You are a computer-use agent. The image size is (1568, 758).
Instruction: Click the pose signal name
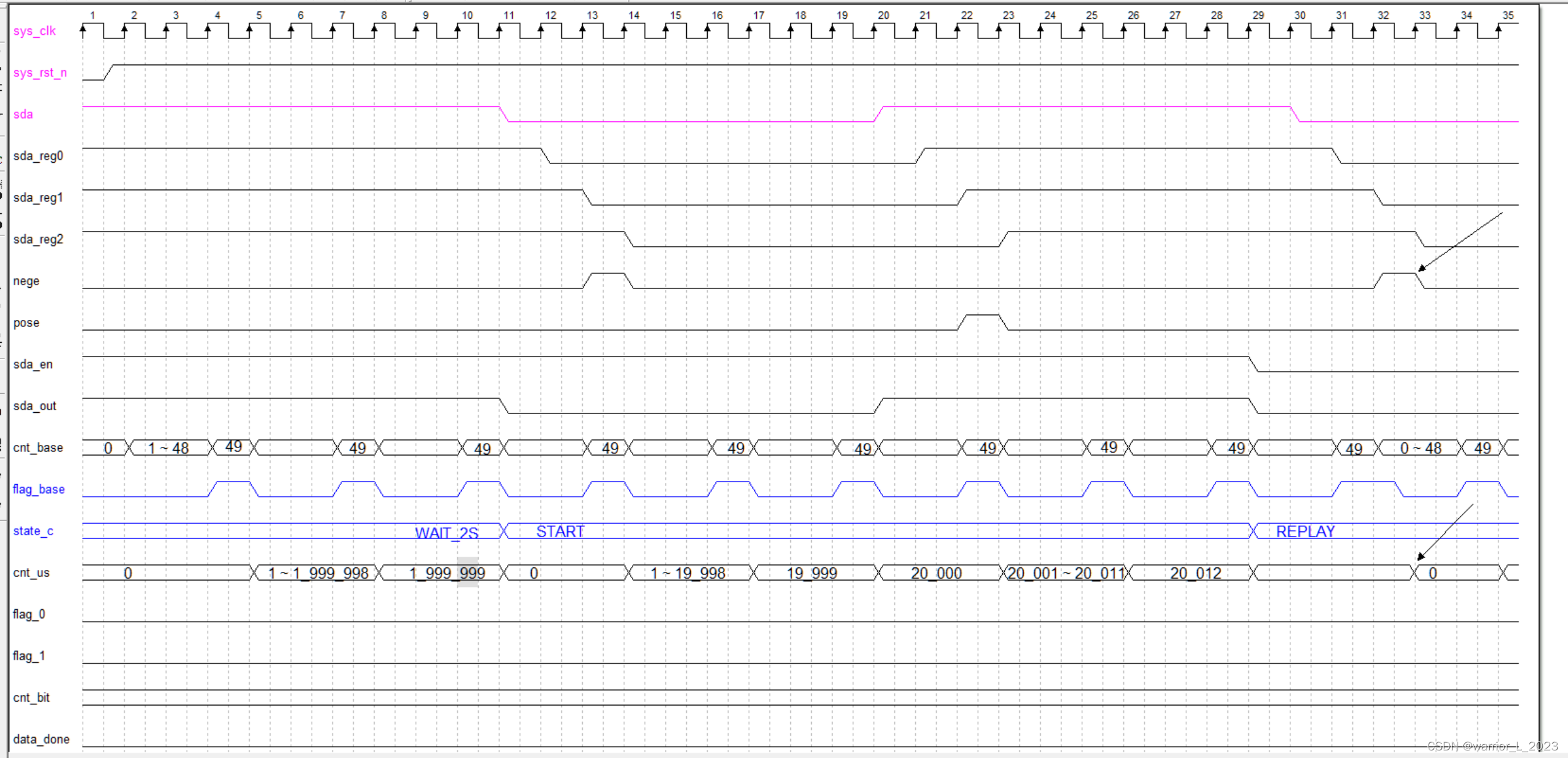tap(26, 323)
